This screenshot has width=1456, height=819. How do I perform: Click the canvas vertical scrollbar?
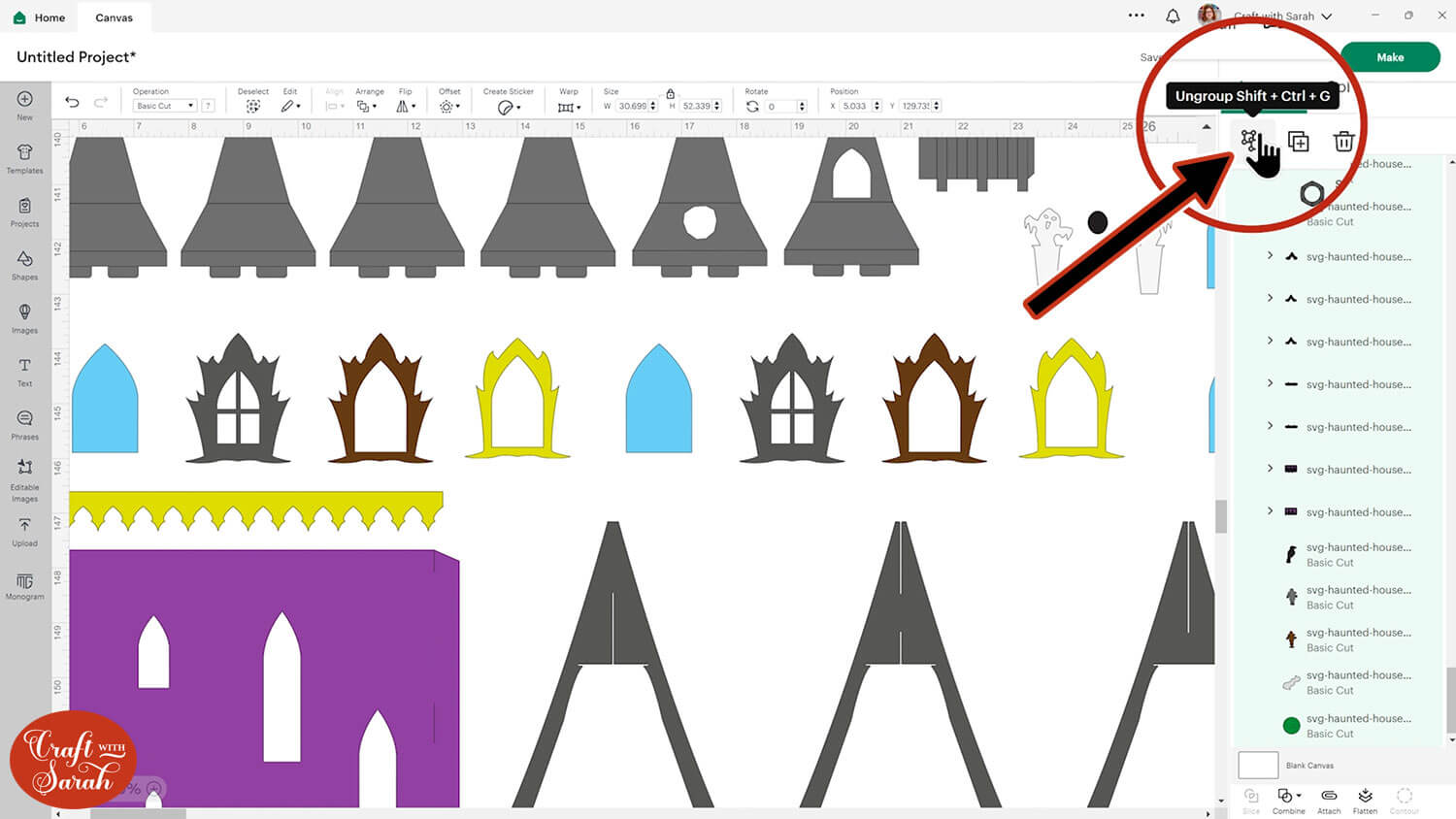[1220, 516]
